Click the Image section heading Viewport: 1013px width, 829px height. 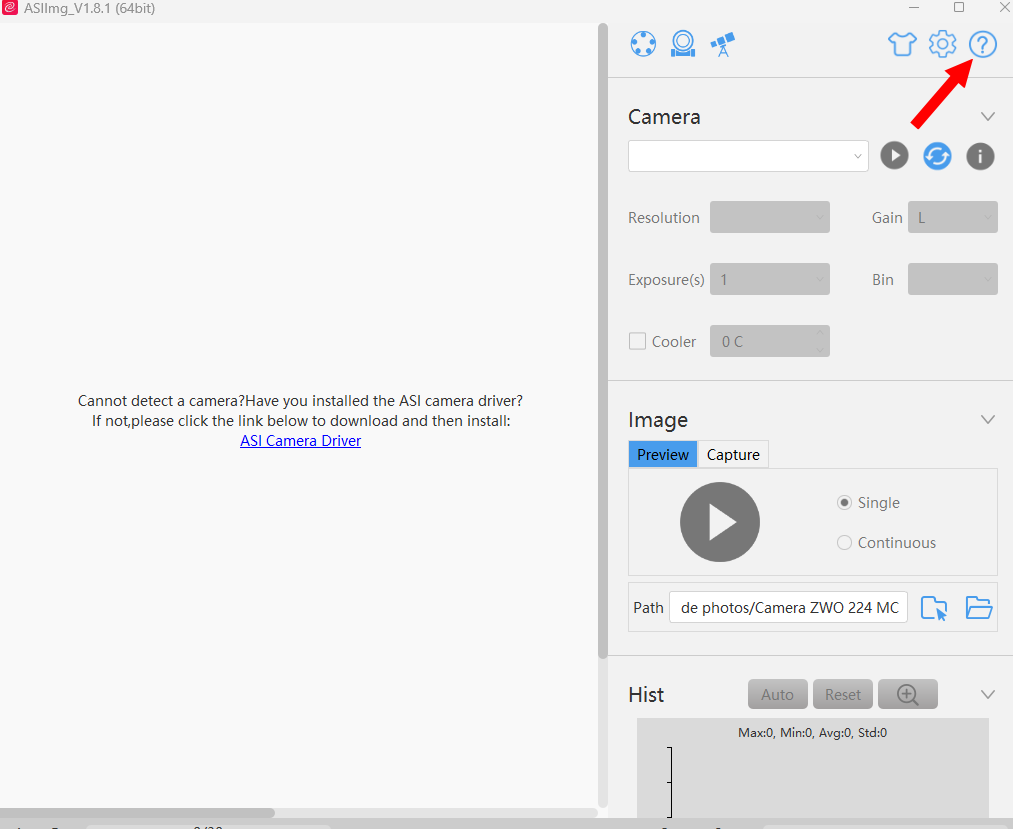(x=658, y=421)
